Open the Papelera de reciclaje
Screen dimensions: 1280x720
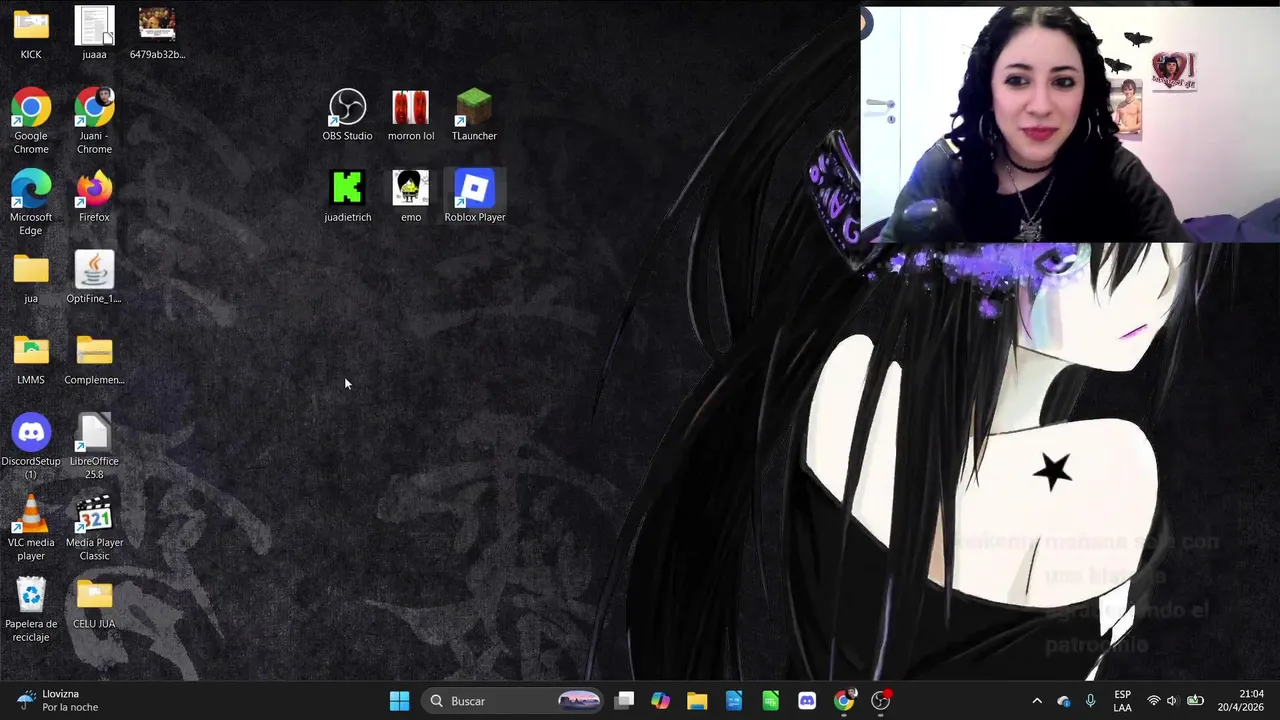(x=31, y=609)
